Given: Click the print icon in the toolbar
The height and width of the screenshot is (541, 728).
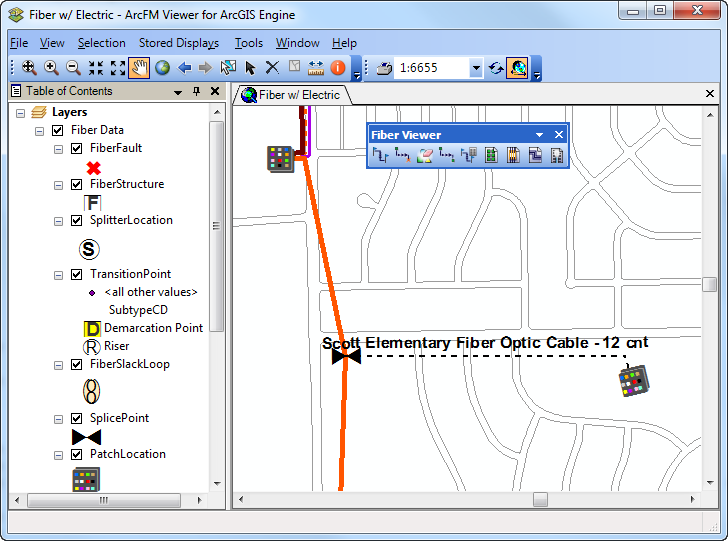Looking at the screenshot, I should tap(385, 68).
